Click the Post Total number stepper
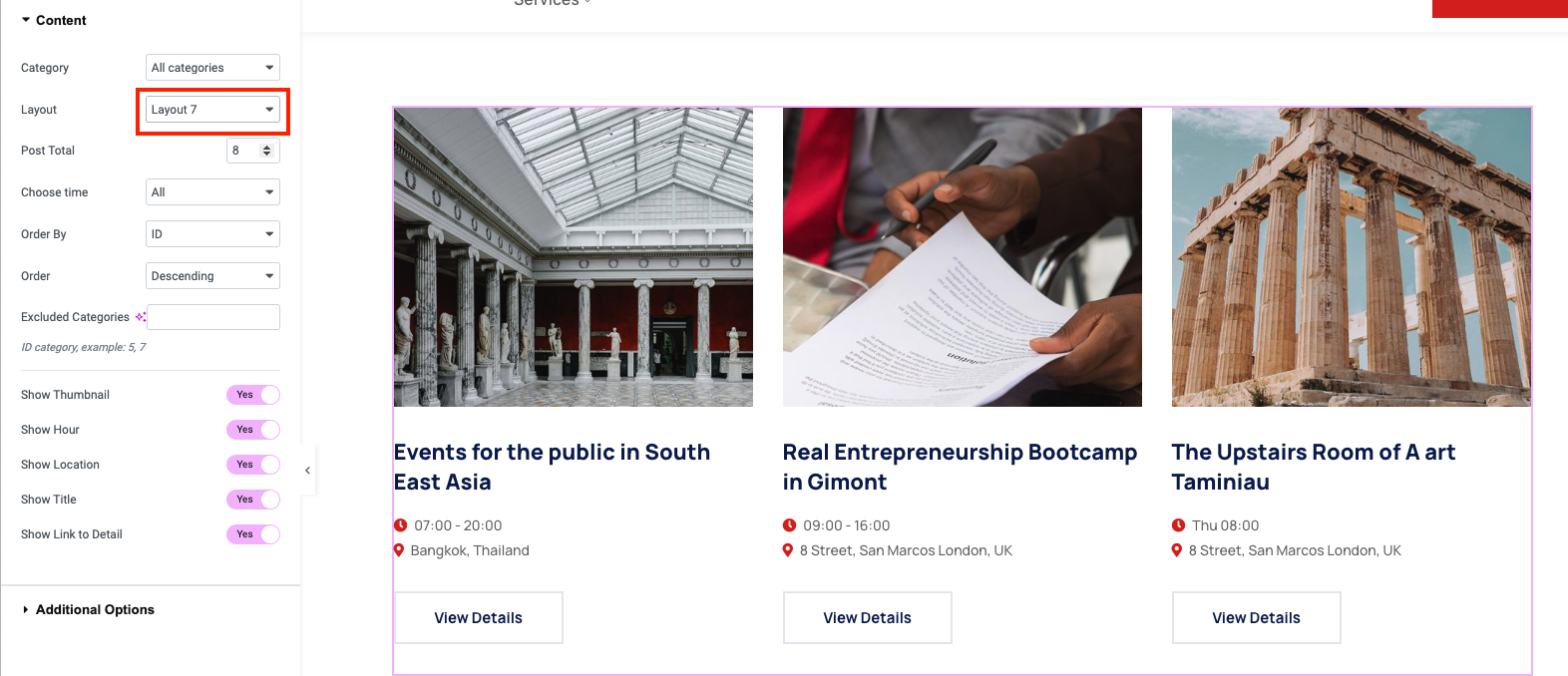Image resolution: width=1568 pixels, height=676 pixels. (266, 151)
